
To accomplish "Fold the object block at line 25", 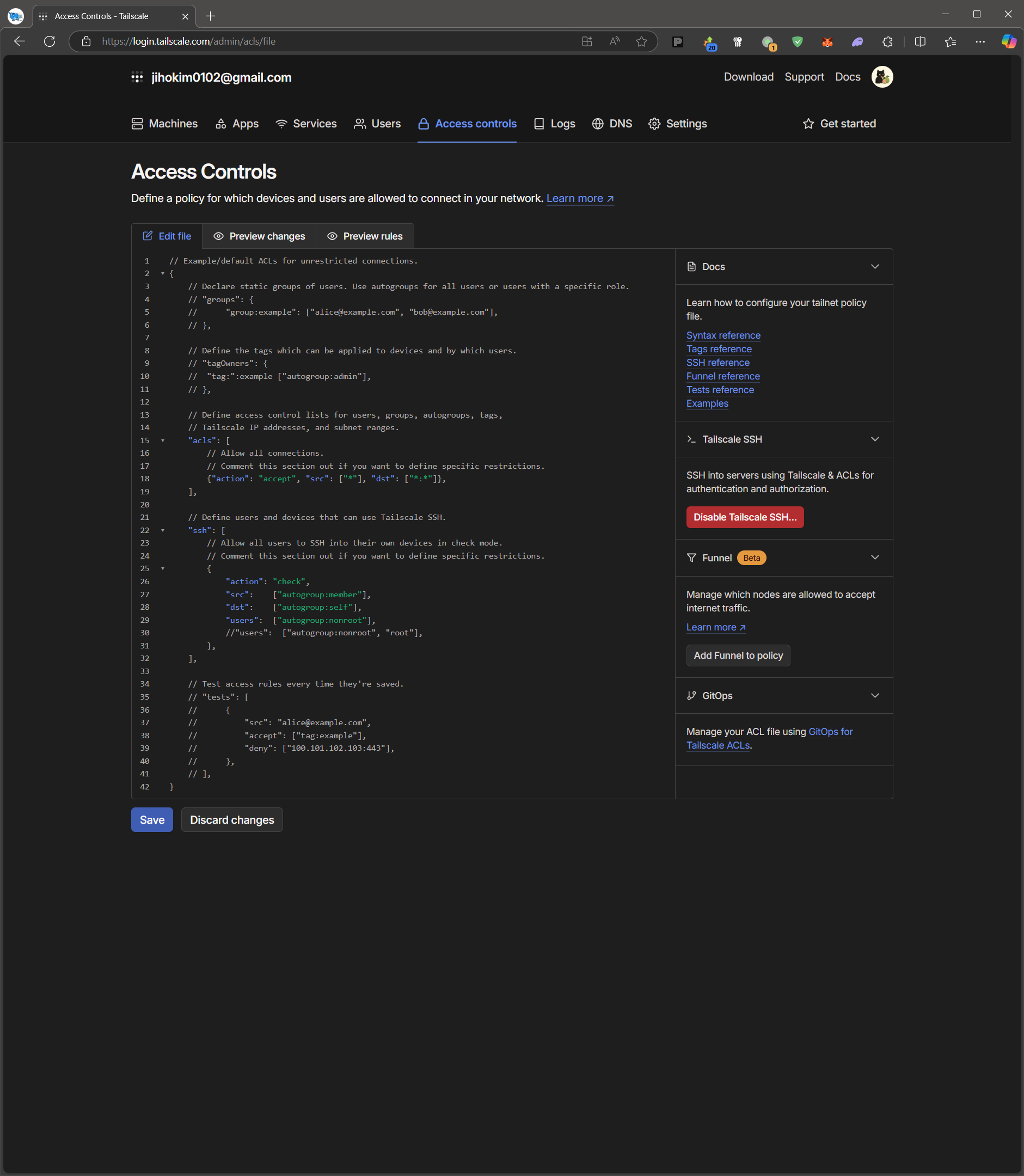I will point(163,568).
